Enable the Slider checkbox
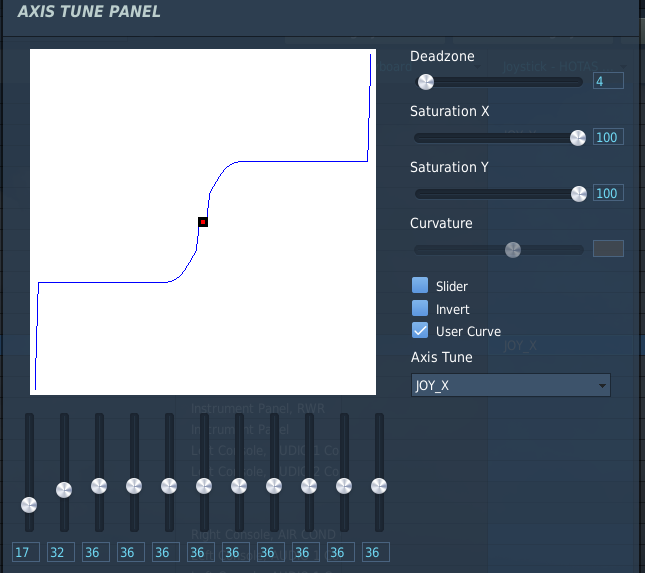 click(x=420, y=285)
